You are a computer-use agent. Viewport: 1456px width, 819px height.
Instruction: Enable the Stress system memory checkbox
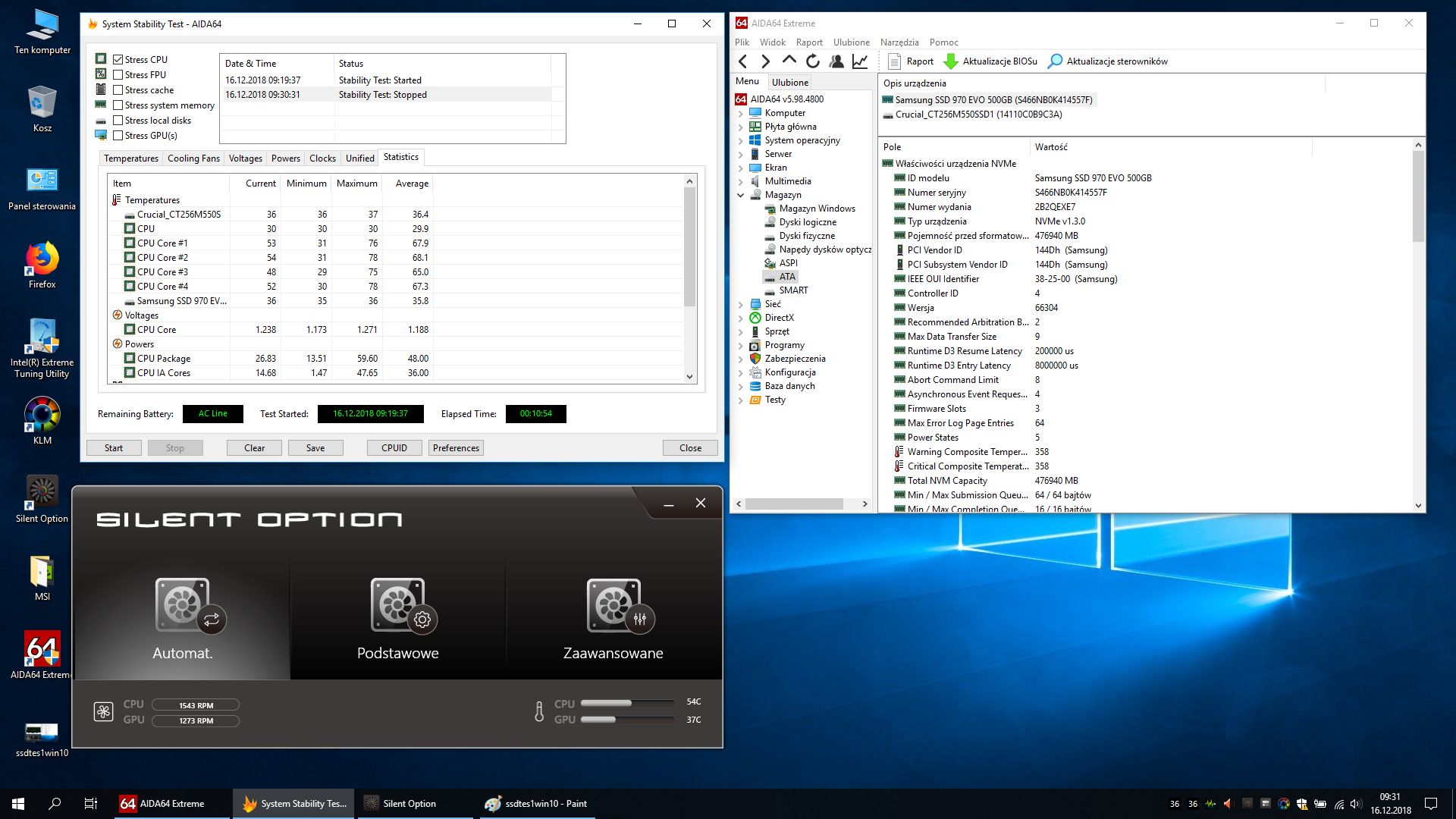point(118,105)
